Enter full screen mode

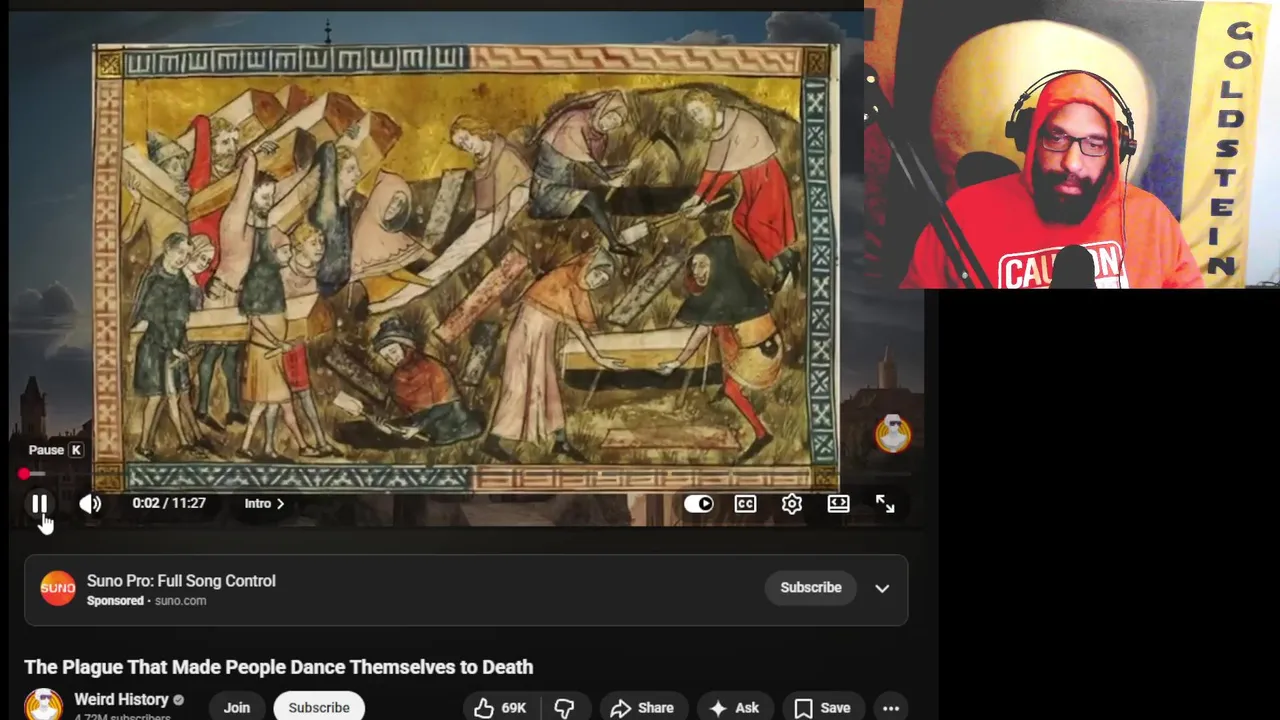(x=885, y=504)
